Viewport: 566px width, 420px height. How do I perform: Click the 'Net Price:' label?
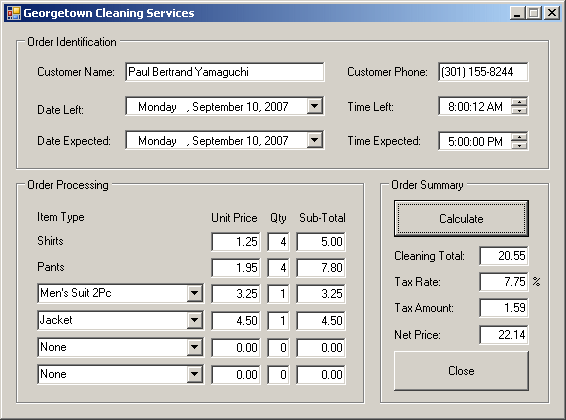pos(417,335)
